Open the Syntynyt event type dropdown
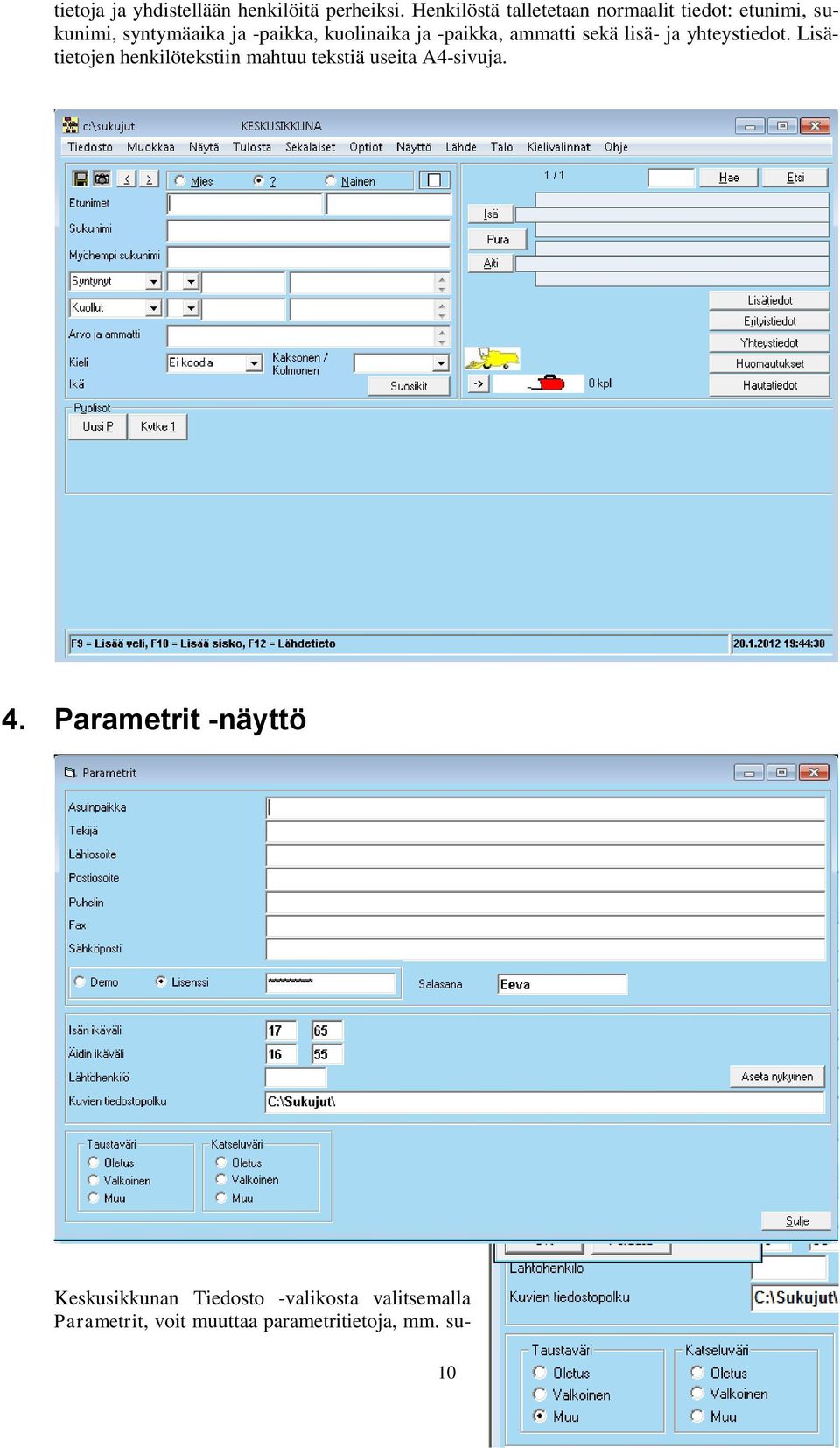 click(154, 282)
